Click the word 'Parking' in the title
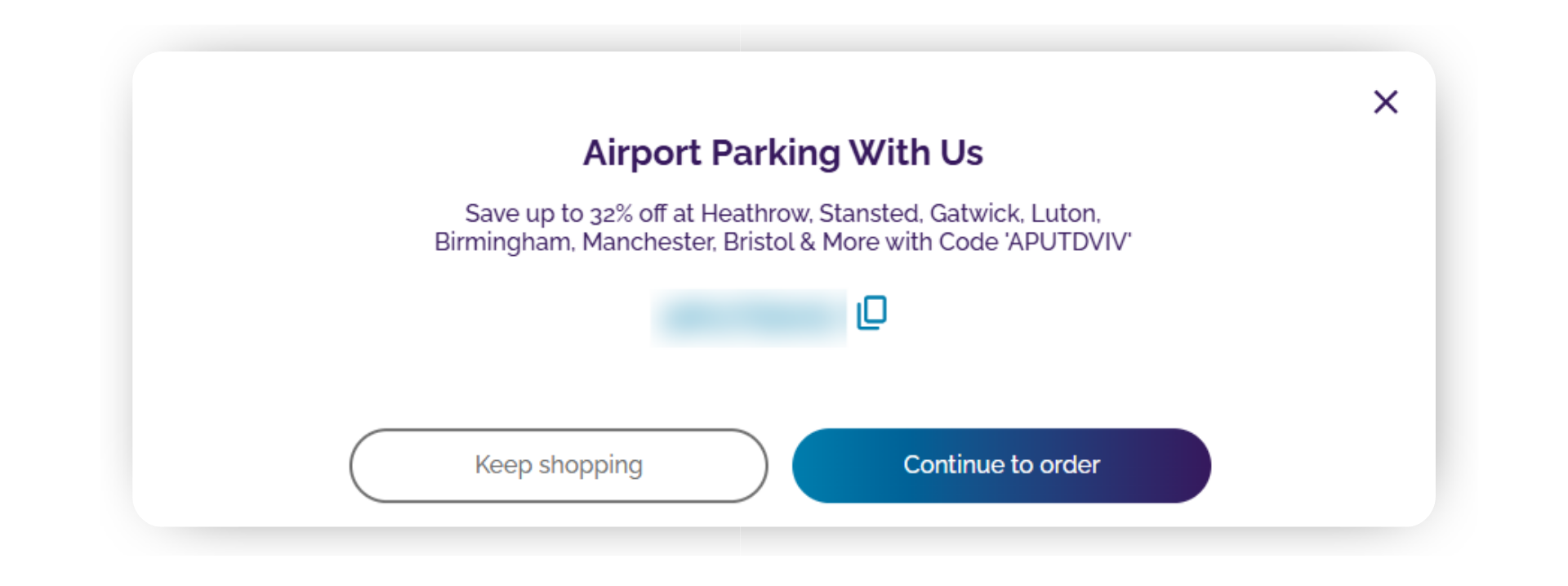The height and width of the screenshot is (586, 1568). click(x=775, y=153)
